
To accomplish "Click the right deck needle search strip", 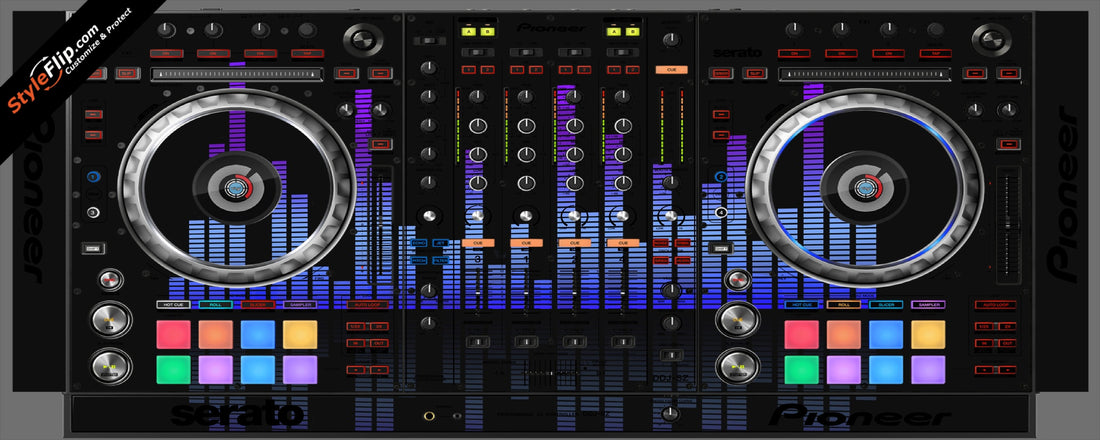I will (x=864, y=74).
